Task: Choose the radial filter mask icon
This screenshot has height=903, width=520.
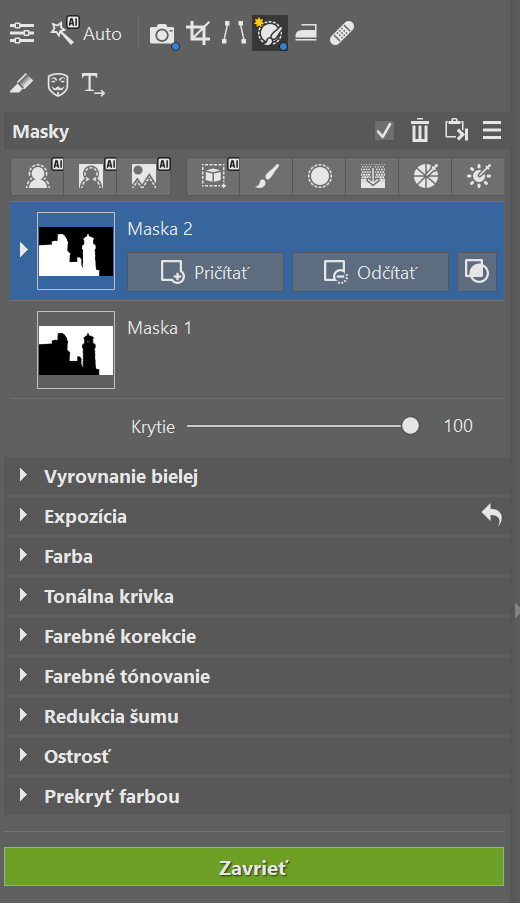Action: [x=319, y=176]
